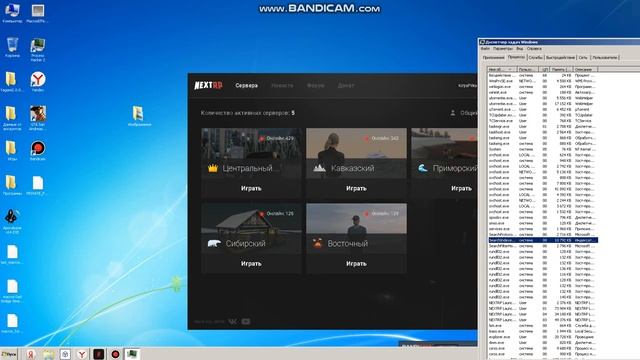
Task: Go to the Донат tab in launcher
Action: pyautogui.click(x=346, y=85)
